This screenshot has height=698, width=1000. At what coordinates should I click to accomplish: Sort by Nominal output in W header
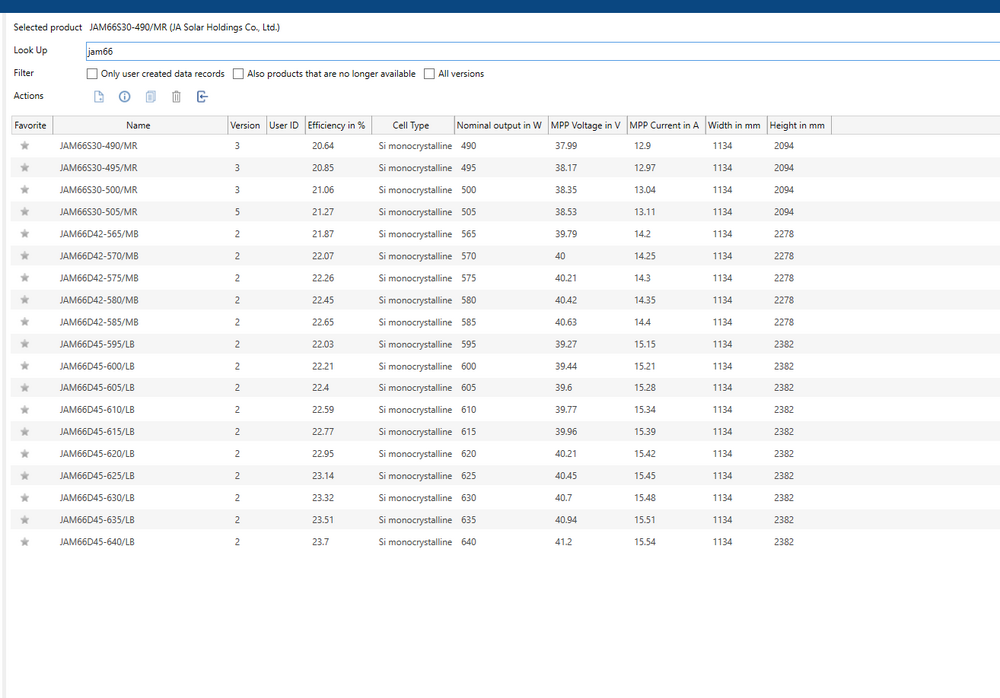pos(498,126)
